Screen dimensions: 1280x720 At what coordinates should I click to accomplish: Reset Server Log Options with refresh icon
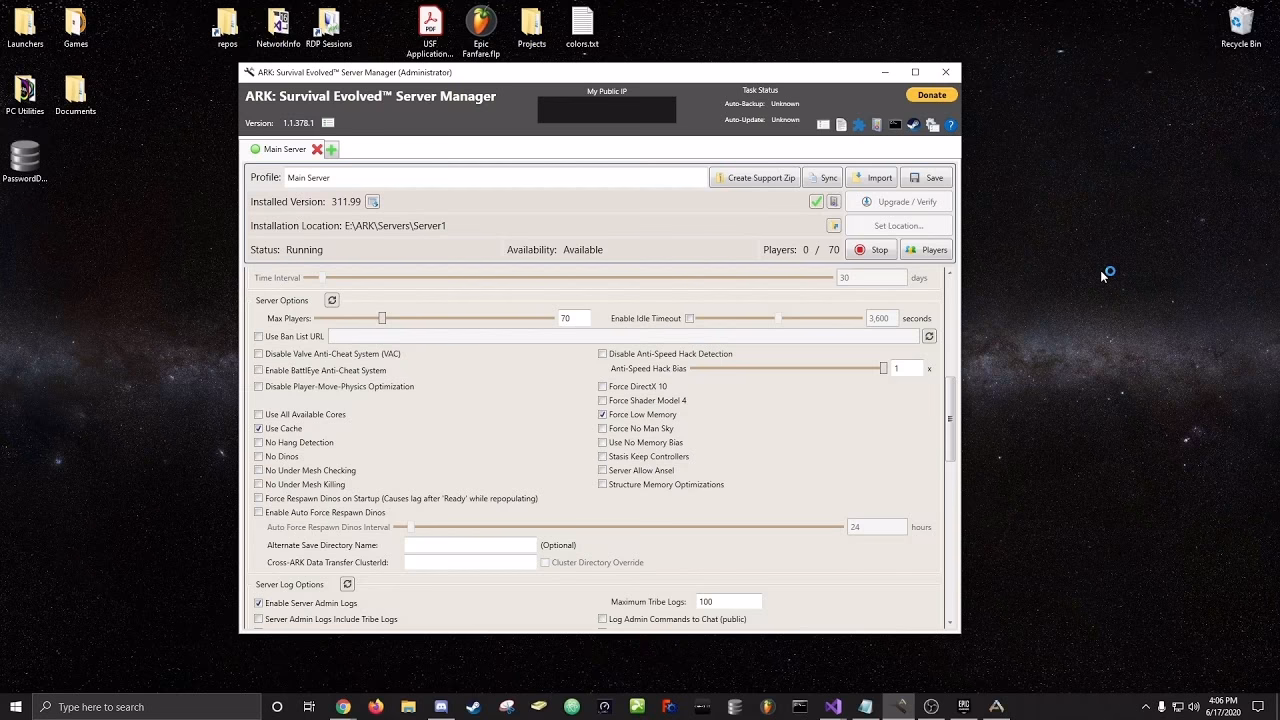point(347,584)
